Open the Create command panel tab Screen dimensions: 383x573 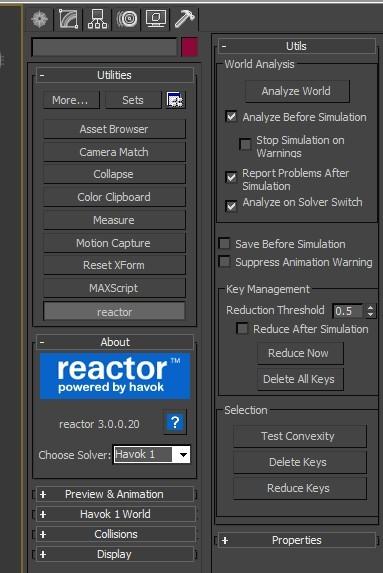pyautogui.click(x=39, y=19)
